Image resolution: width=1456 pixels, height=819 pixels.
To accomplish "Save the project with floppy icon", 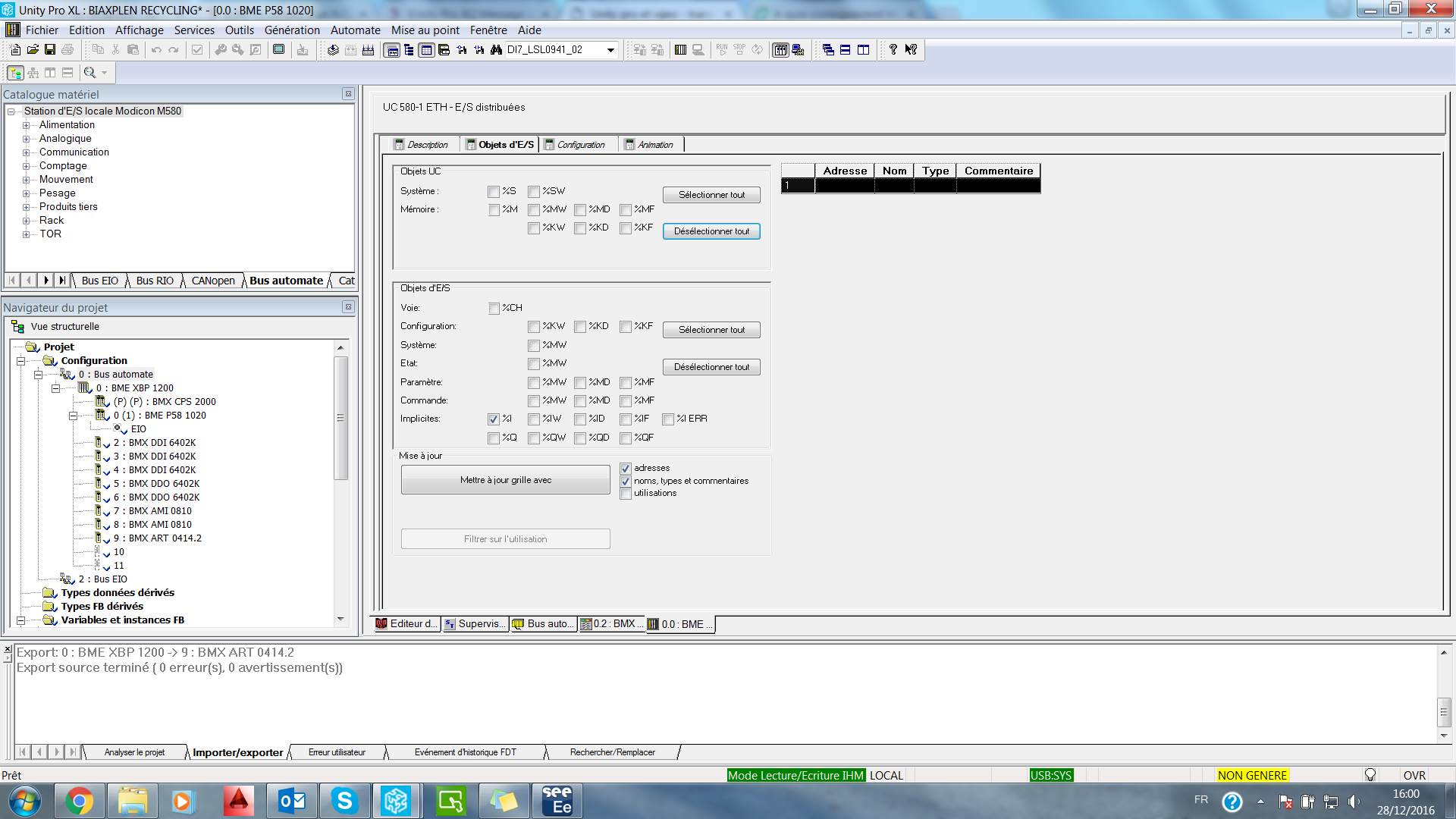I will point(50,50).
